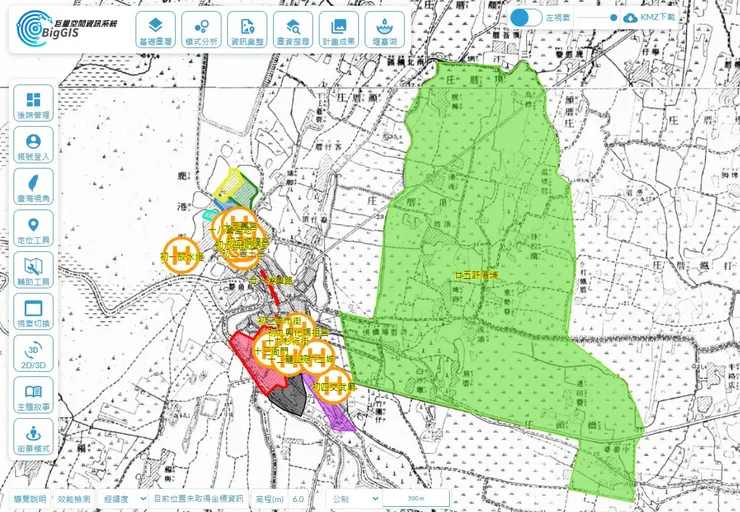Image resolution: width=740 pixels, height=512 pixels.
Task: Click the 目前位置未取得坐標資訊 status text
Action: pyautogui.click(x=199, y=499)
